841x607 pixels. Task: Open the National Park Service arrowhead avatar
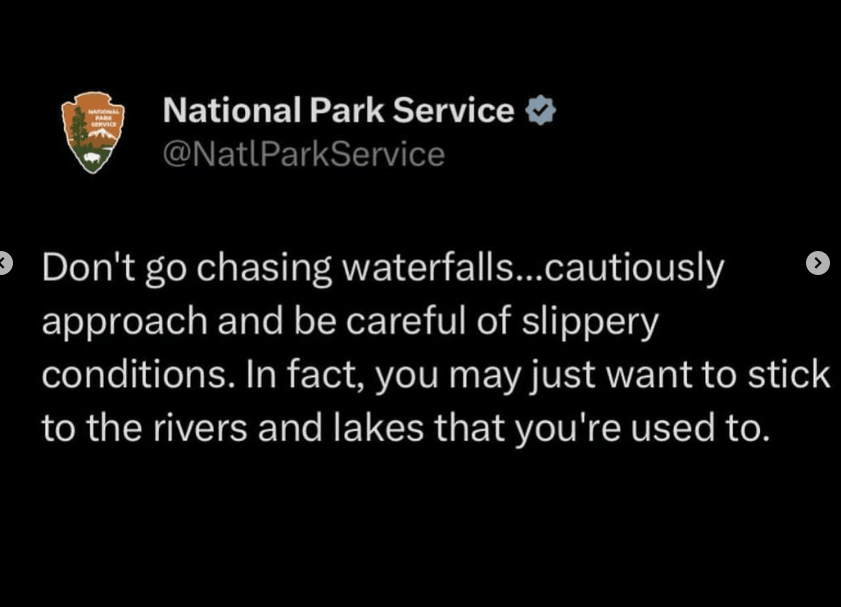(93, 132)
